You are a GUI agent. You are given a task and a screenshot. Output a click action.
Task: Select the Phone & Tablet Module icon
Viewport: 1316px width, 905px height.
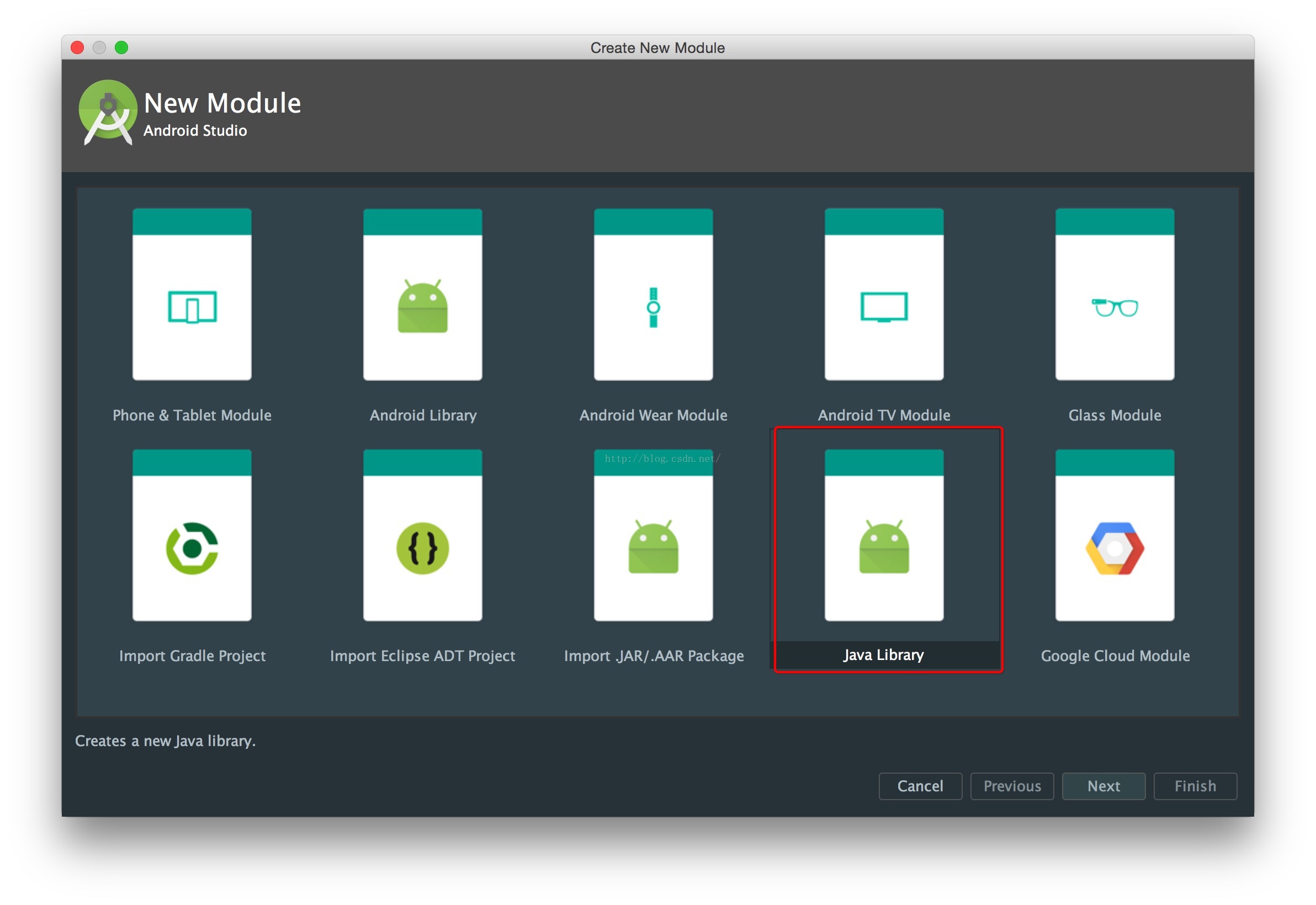point(192,307)
